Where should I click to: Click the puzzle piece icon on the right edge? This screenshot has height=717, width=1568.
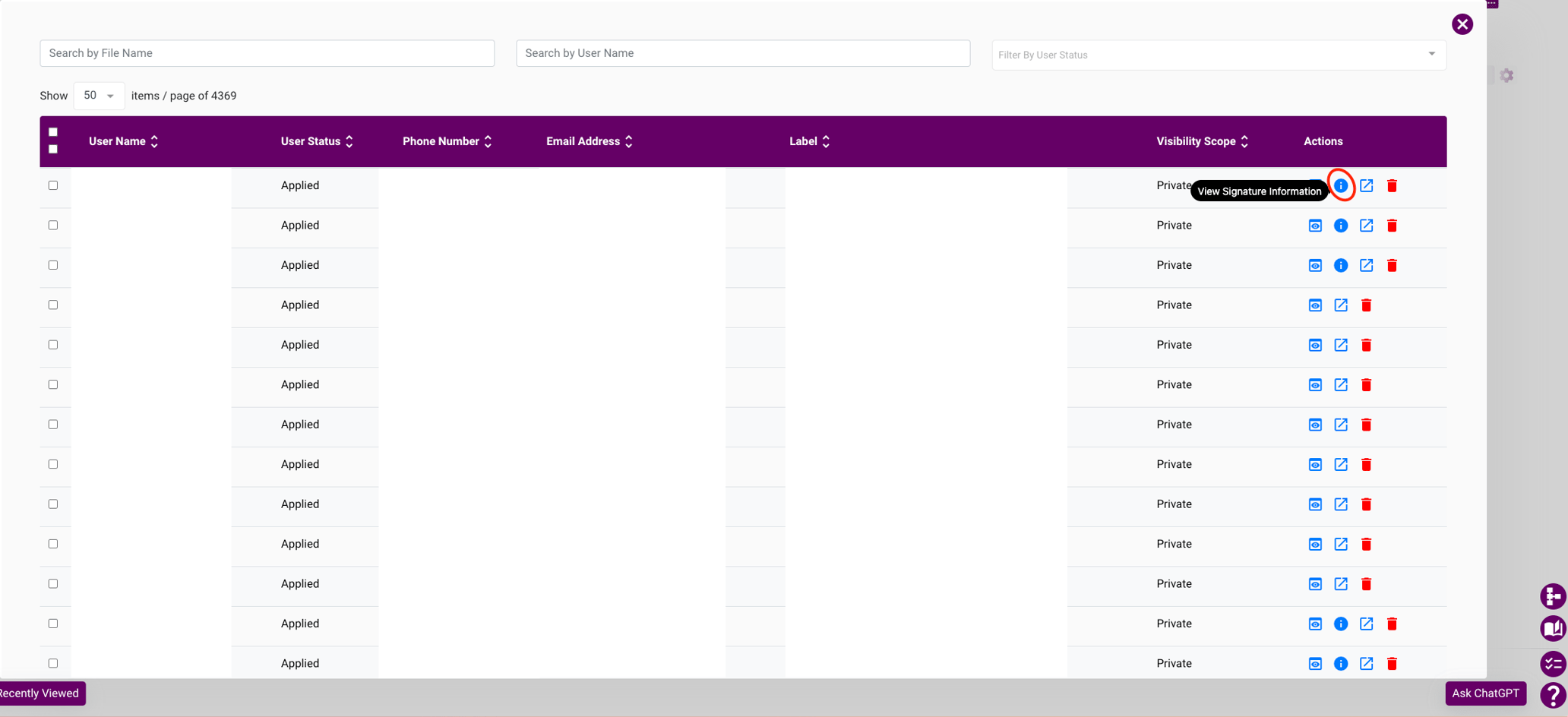click(x=1552, y=596)
